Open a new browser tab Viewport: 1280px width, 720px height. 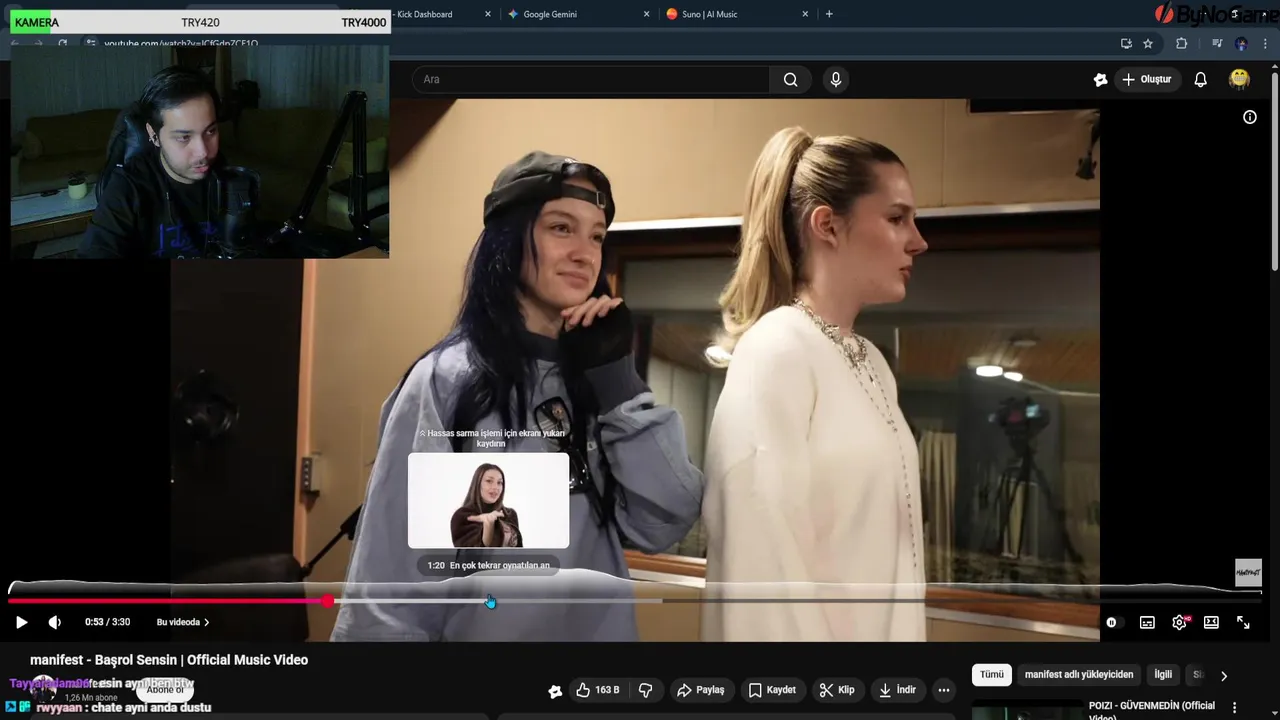coord(829,14)
